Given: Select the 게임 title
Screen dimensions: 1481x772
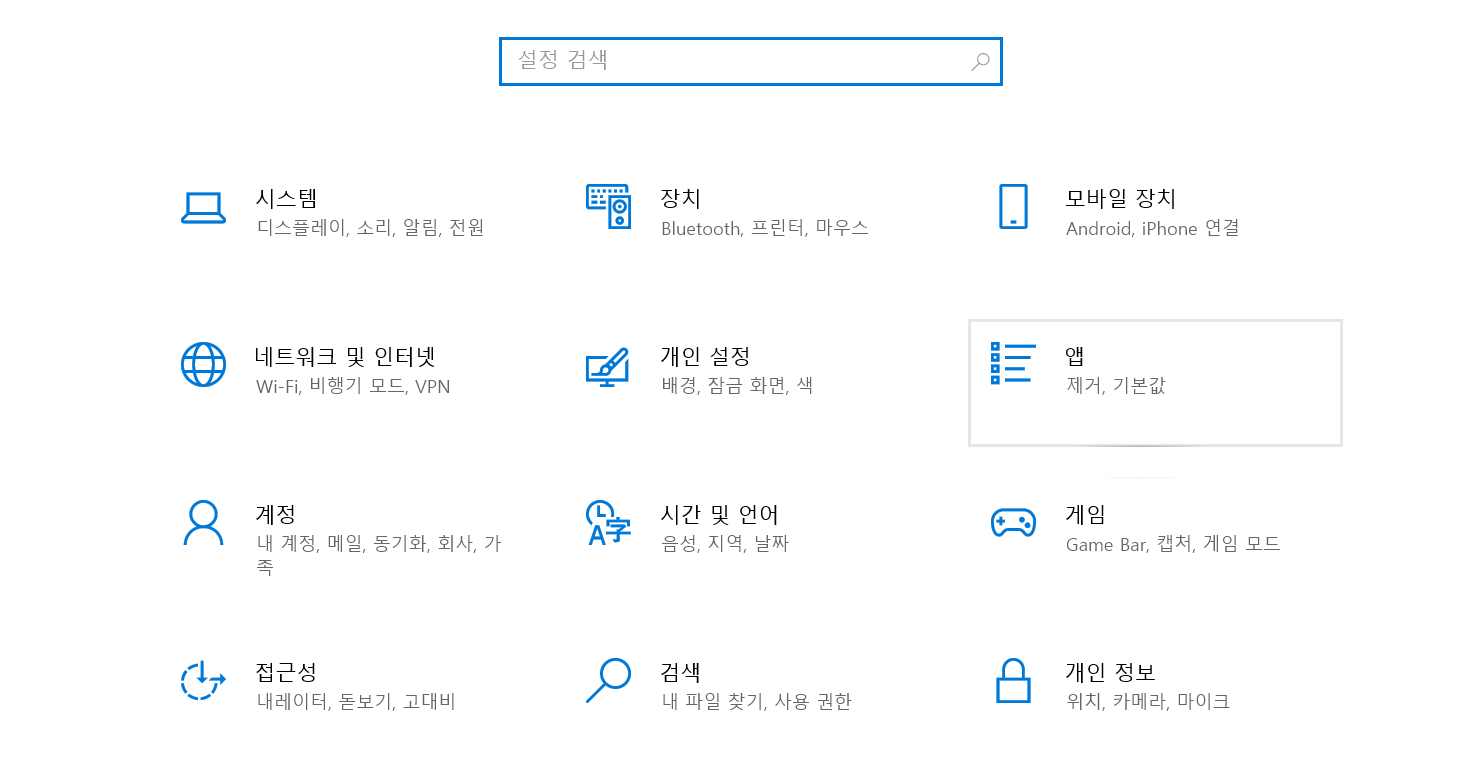Looking at the screenshot, I should coord(1086,514).
